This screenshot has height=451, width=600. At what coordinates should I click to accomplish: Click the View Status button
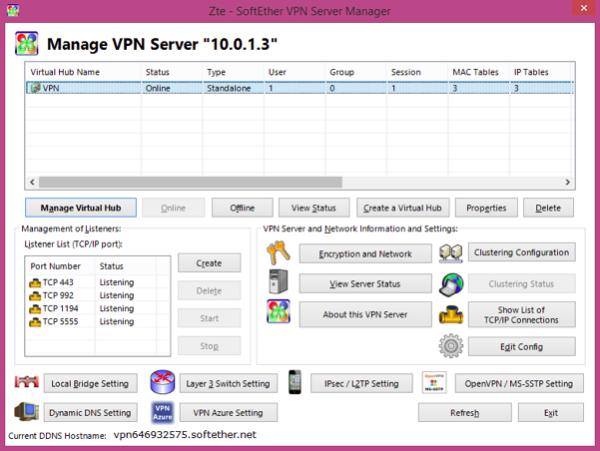pyautogui.click(x=314, y=208)
